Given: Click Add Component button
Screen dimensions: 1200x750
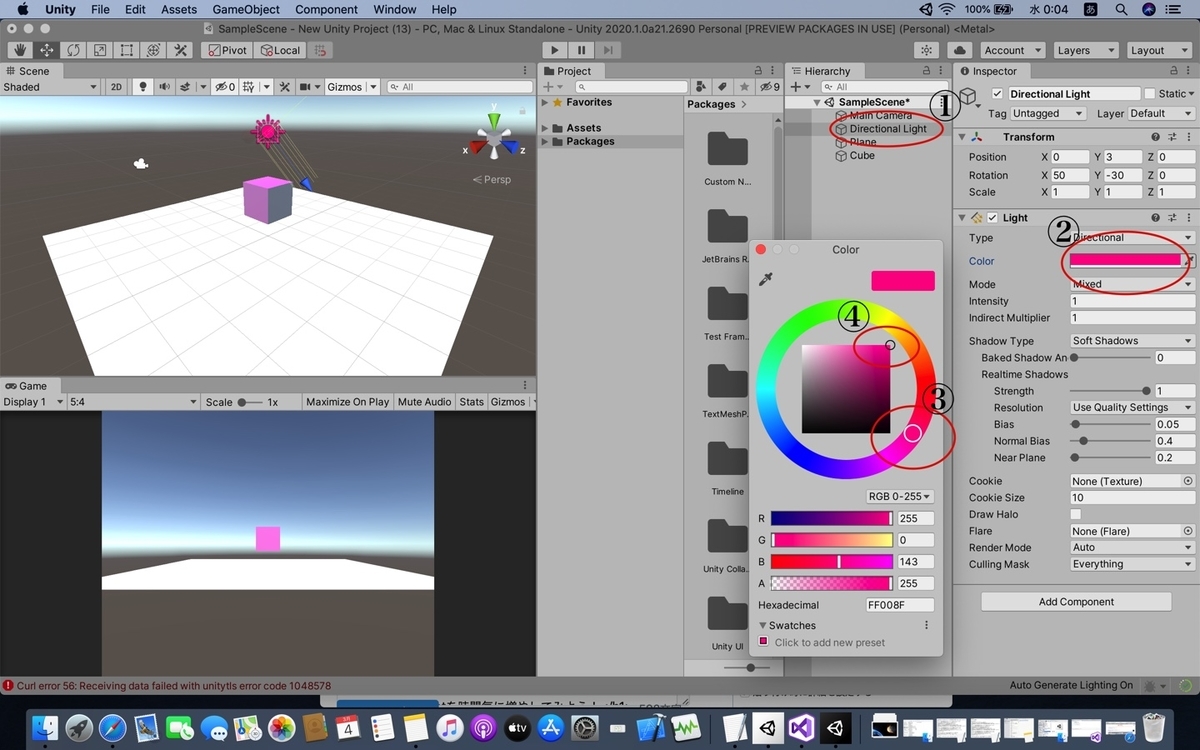Looking at the screenshot, I should 1076,602.
